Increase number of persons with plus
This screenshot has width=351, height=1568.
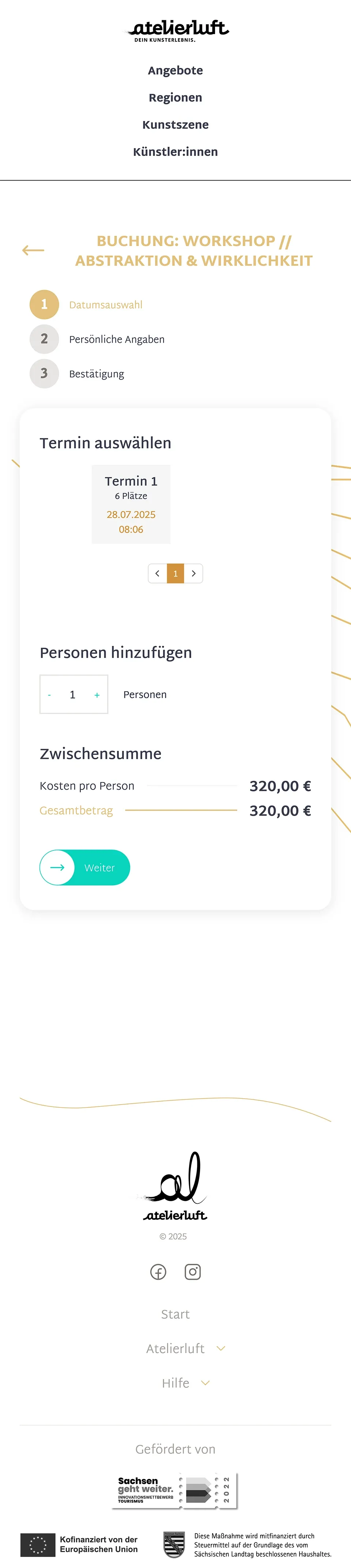point(97,694)
